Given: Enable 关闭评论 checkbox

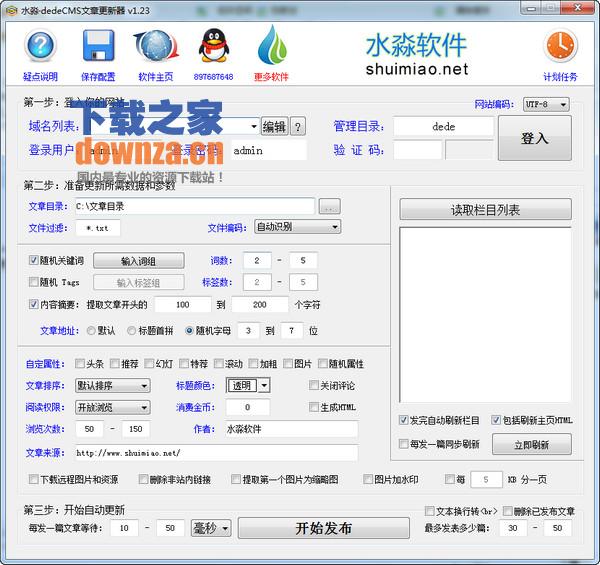Looking at the screenshot, I should pos(313,385).
